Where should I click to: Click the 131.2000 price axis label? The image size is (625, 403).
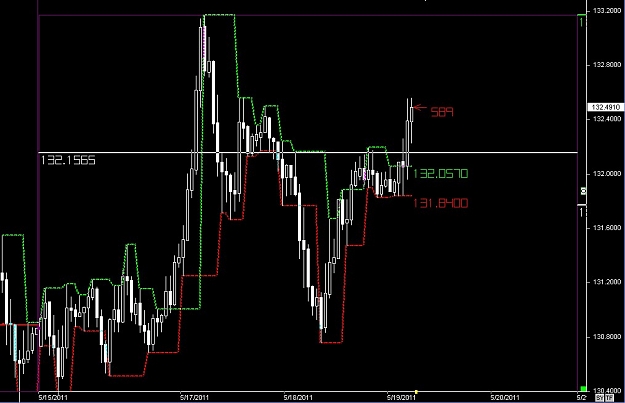[607, 282]
